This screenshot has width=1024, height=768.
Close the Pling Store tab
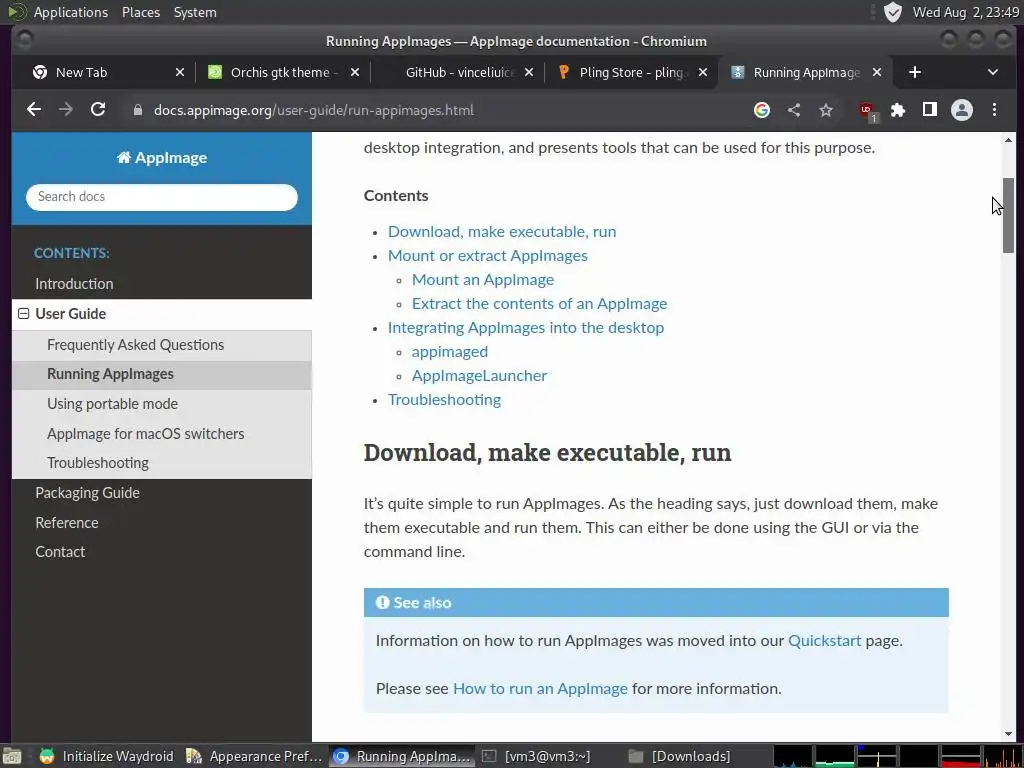pos(703,72)
